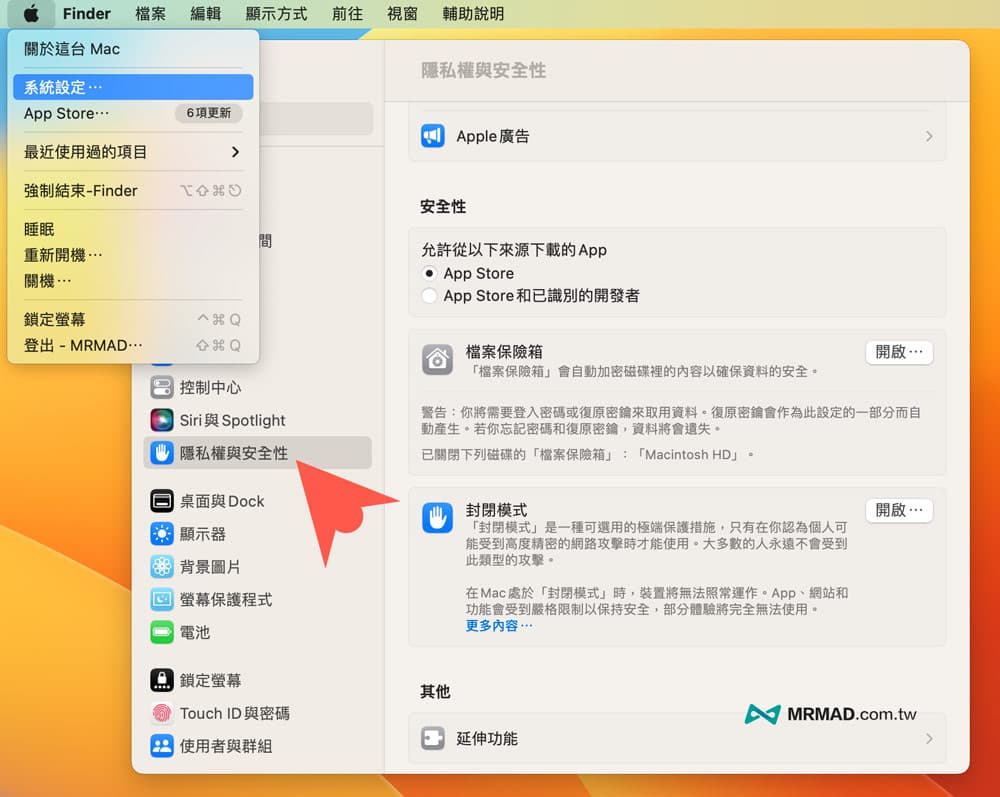The width and height of the screenshot is (1000, 797).
Task: Select 顯示器 in the sidebar
Action: pyautogui.click(x=258, y=534)
